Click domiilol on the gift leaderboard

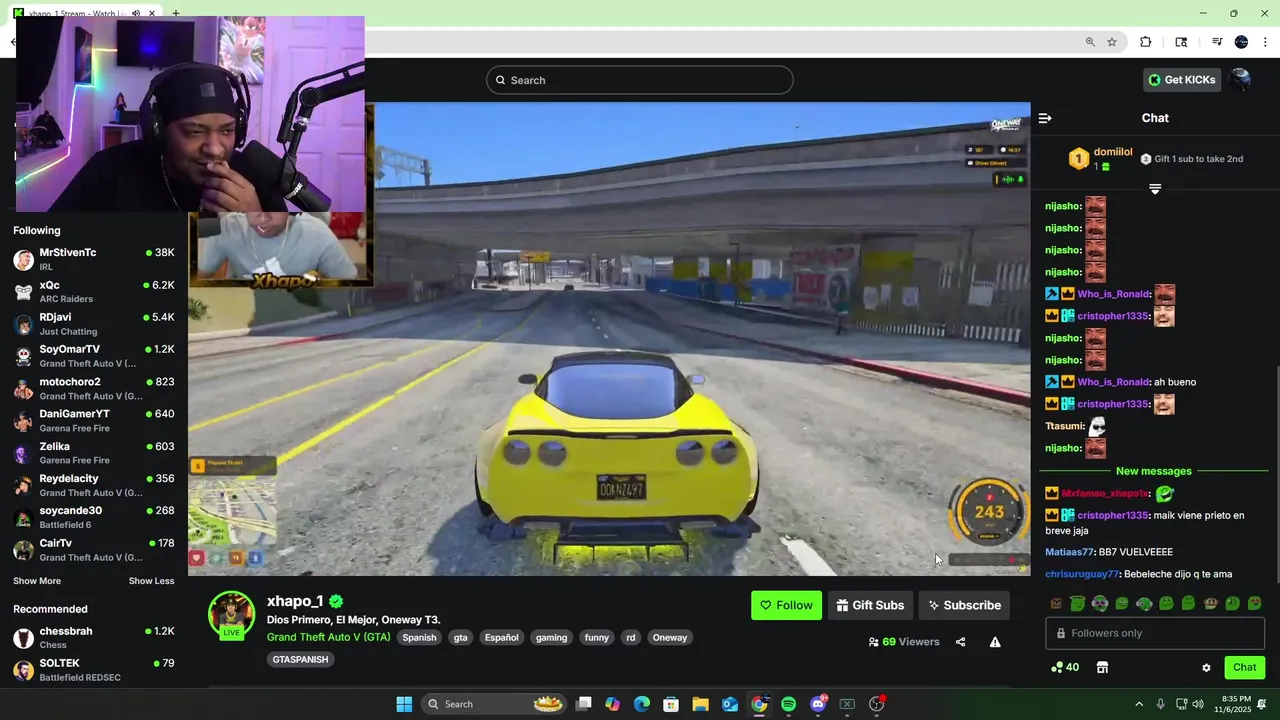pos(1113,152)
